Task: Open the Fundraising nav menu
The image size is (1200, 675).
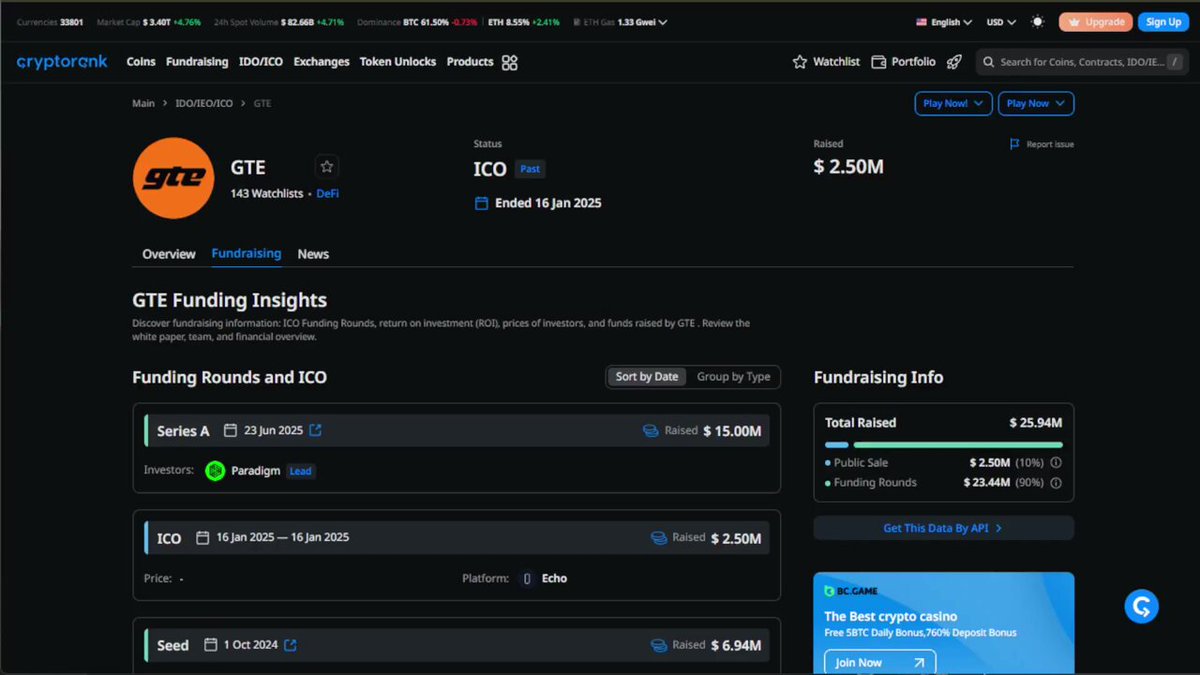Action: click(x=197, y=62)
